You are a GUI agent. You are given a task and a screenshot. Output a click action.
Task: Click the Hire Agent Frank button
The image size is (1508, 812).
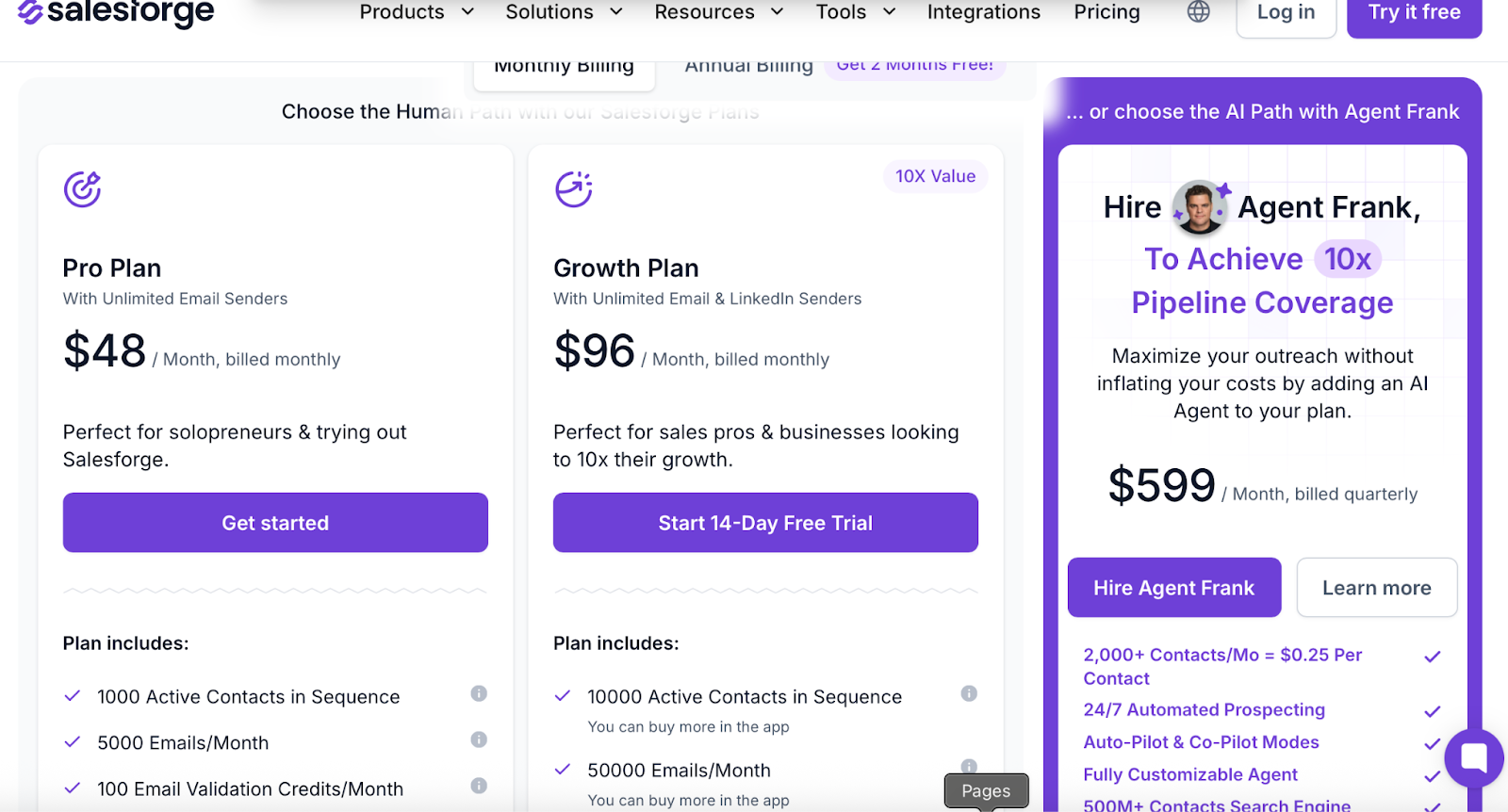(x=1173, y=587)
